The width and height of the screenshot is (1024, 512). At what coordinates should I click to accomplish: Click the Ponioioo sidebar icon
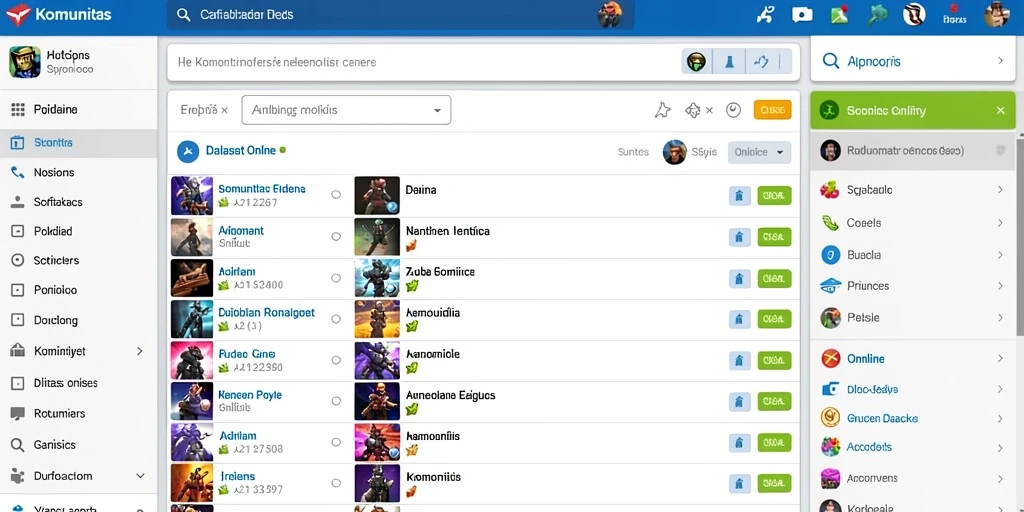pos(18,290)
